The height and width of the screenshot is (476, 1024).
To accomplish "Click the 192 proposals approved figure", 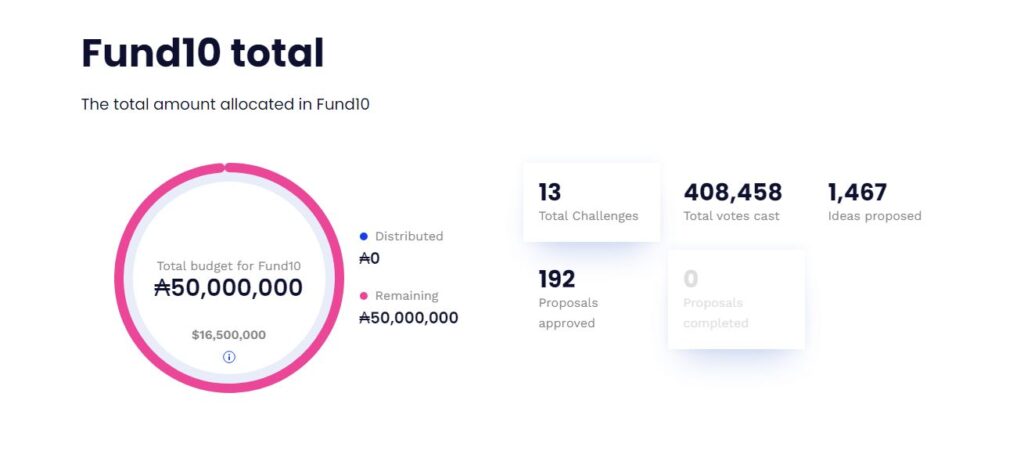I will [x=556, y=279].
